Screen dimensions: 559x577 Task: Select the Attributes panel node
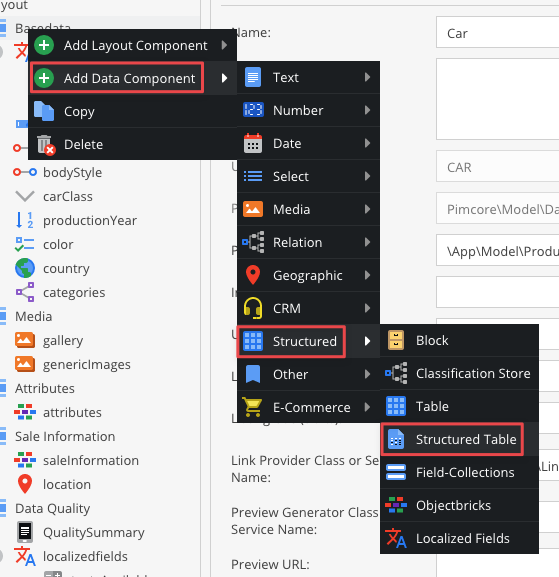(45, 388)
